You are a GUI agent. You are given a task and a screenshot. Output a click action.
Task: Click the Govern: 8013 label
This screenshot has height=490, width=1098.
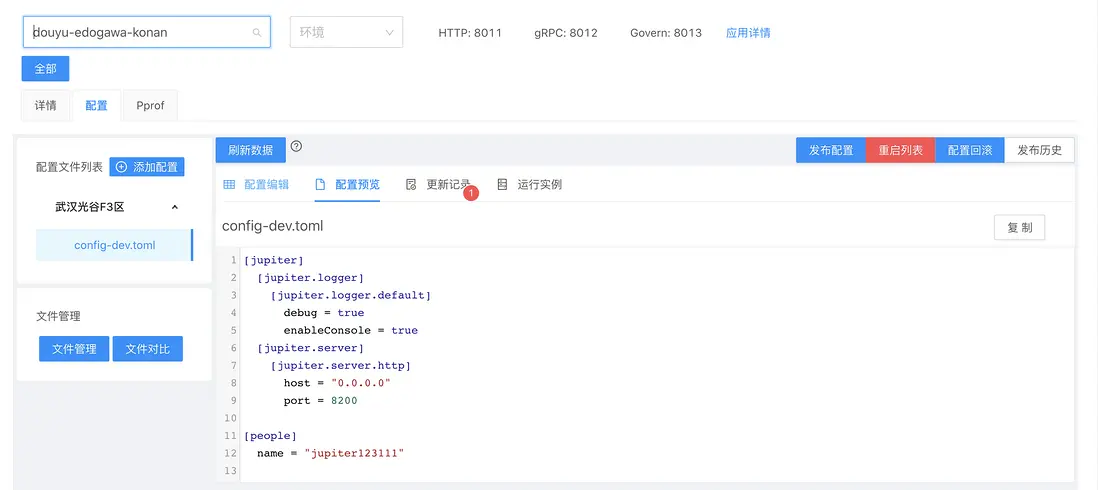coord(666,33)
